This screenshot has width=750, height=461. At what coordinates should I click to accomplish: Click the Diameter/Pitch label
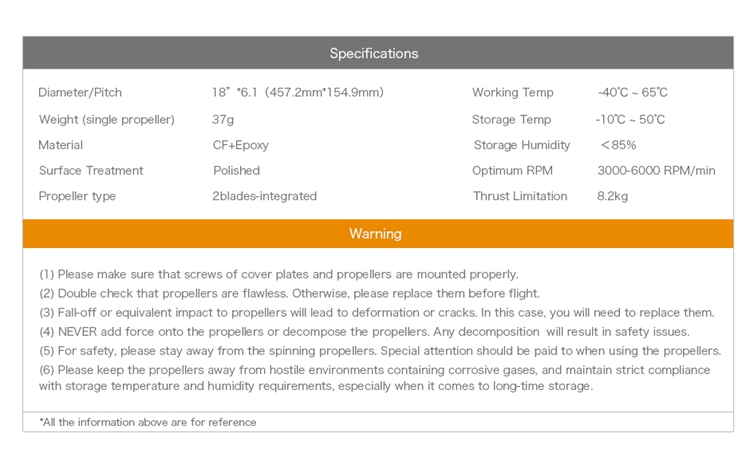[80, 93]
